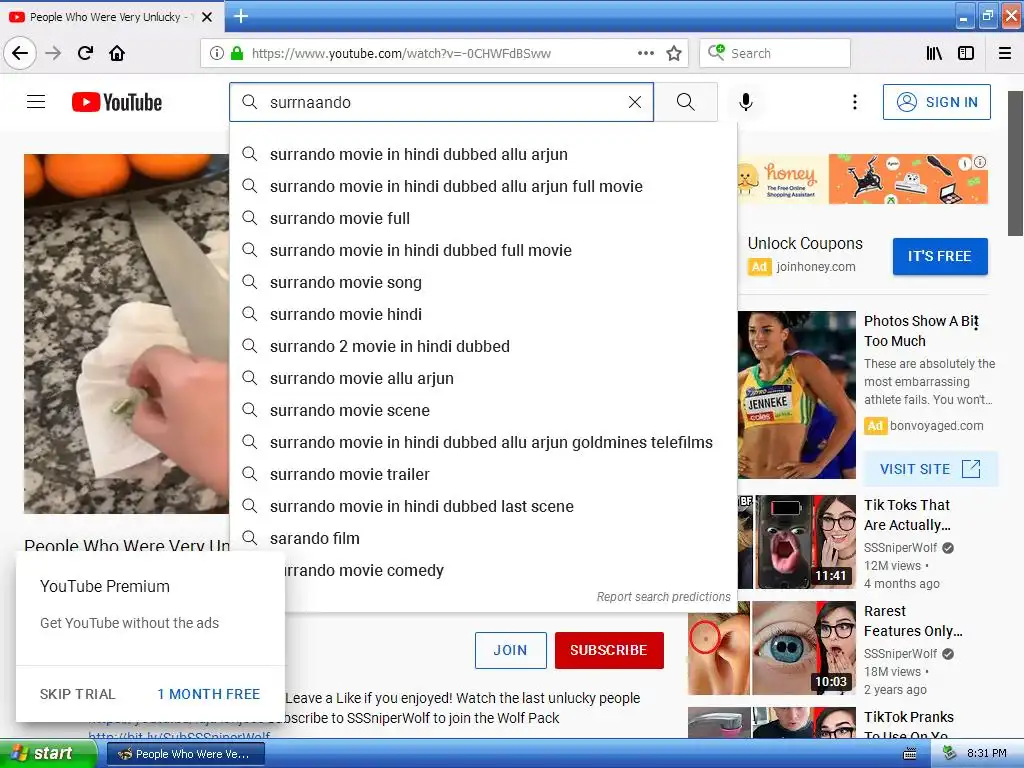The height and width of the screenshot is (768, 1024).
Task: Open the YouTube guide hamburger menu
Action: [x=36, y=102]
